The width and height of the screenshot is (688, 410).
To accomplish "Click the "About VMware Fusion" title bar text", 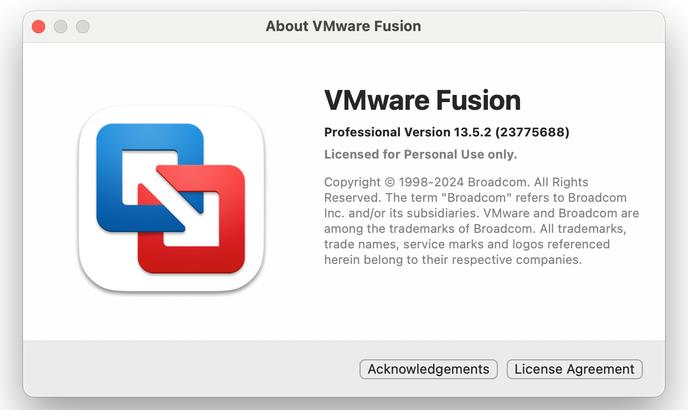I will (343, 26).
